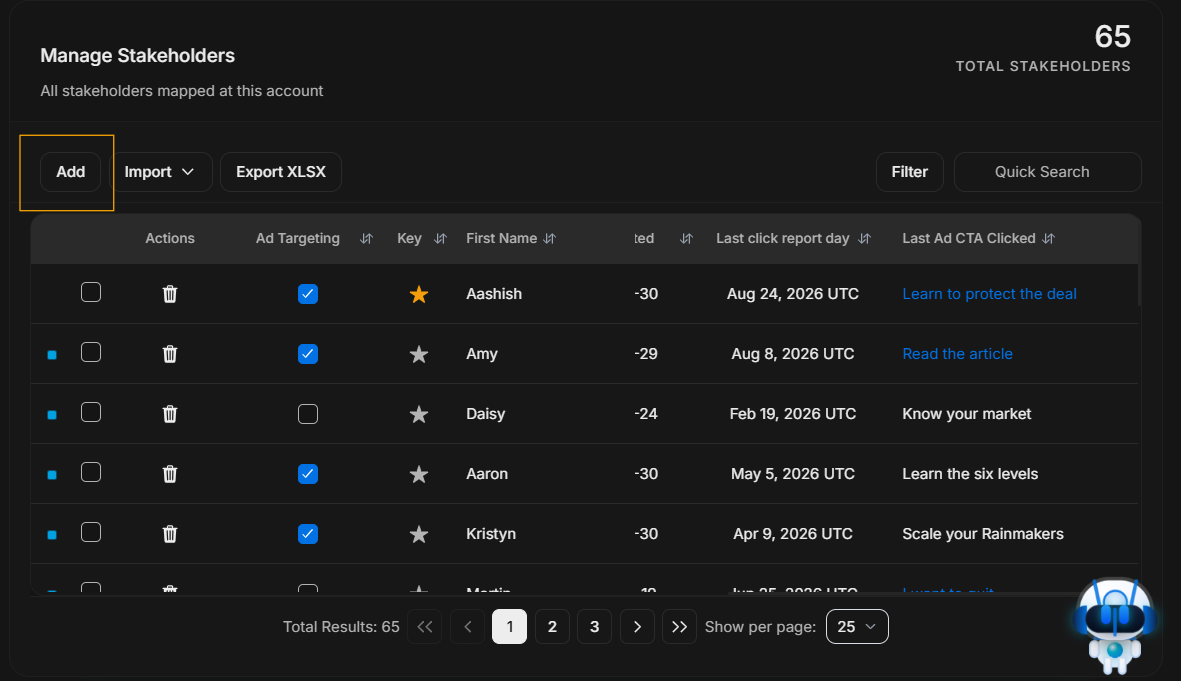1181x681 pixels.
Task: Click trash icon in Daisy's row
Action: 169,414
